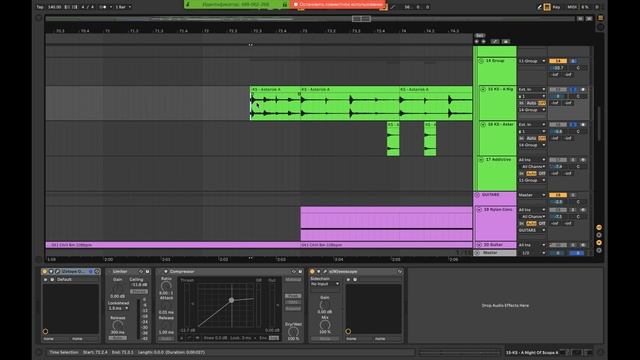The image size is (640, 360).
Task: Click the Compressor threshold curve handle
Action: tap(231, 300)
